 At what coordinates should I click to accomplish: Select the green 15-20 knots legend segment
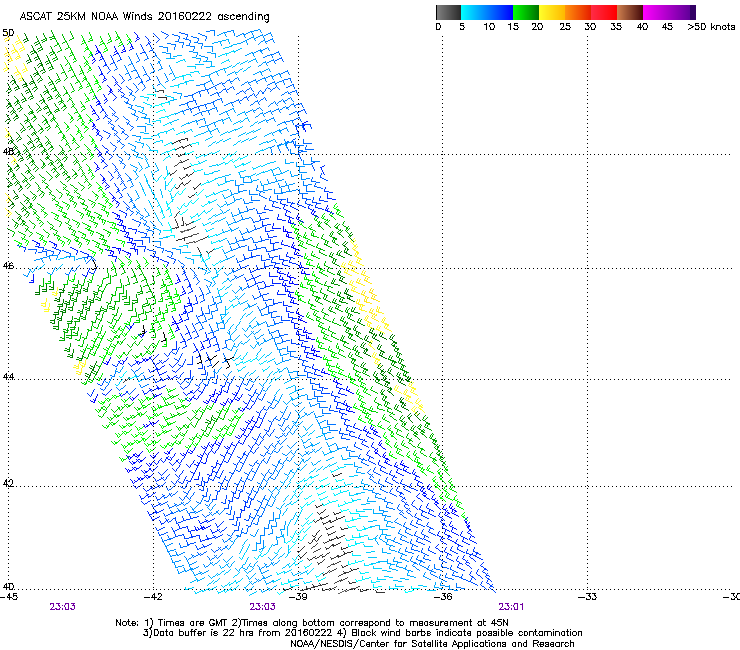526,12
